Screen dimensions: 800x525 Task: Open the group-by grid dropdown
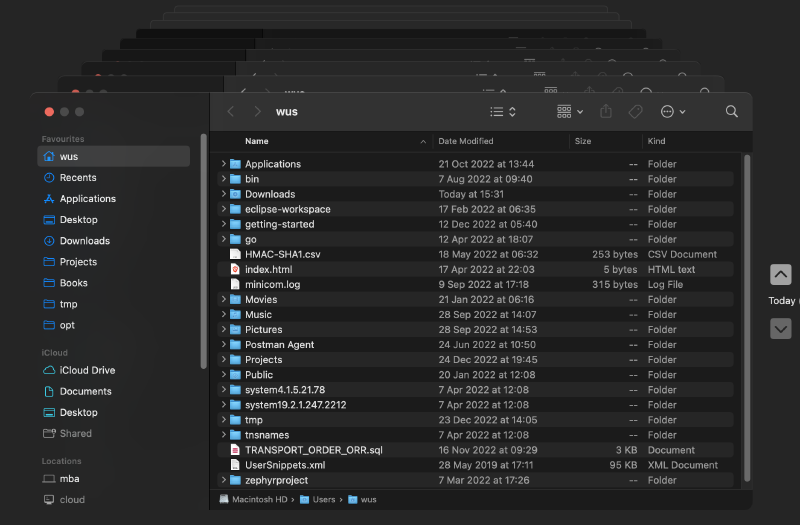point(570,112)
